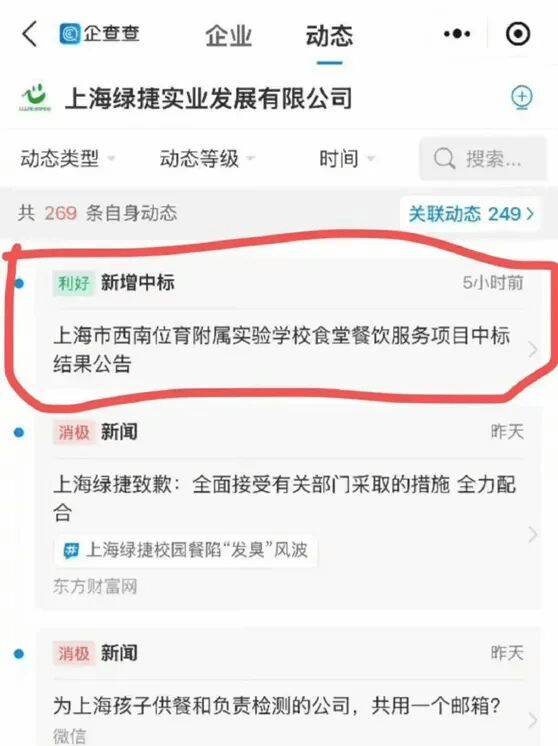558x746 pixels.
Task: Tap the hot topic tag icon
Action: pos(71,550)
